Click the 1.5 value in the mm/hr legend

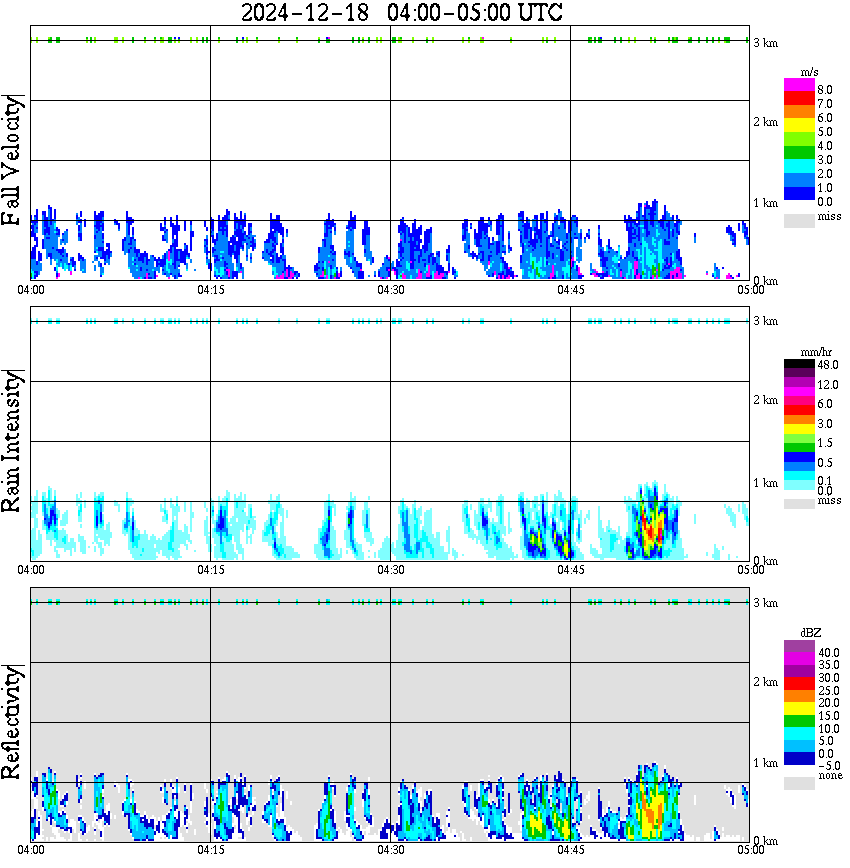[825, 443]
